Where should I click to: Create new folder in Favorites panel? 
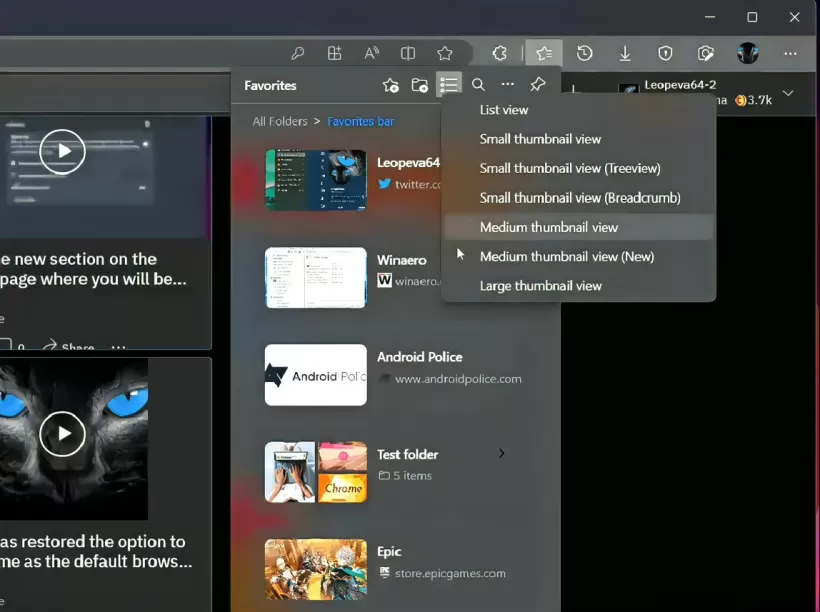(419, 85)
